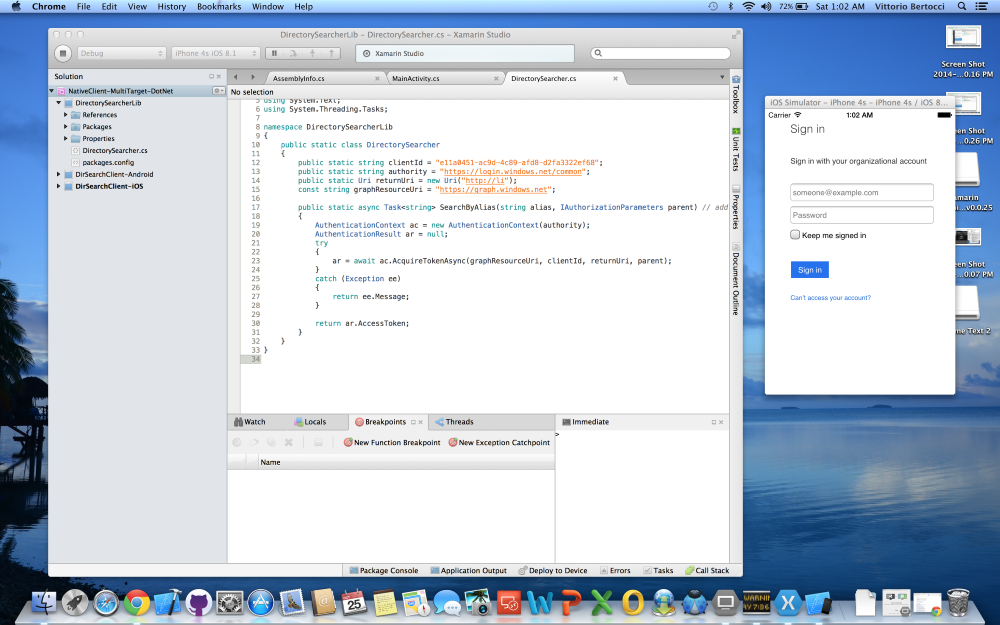
Task: Open the Tasks pad
Action: tap(658, 570)
